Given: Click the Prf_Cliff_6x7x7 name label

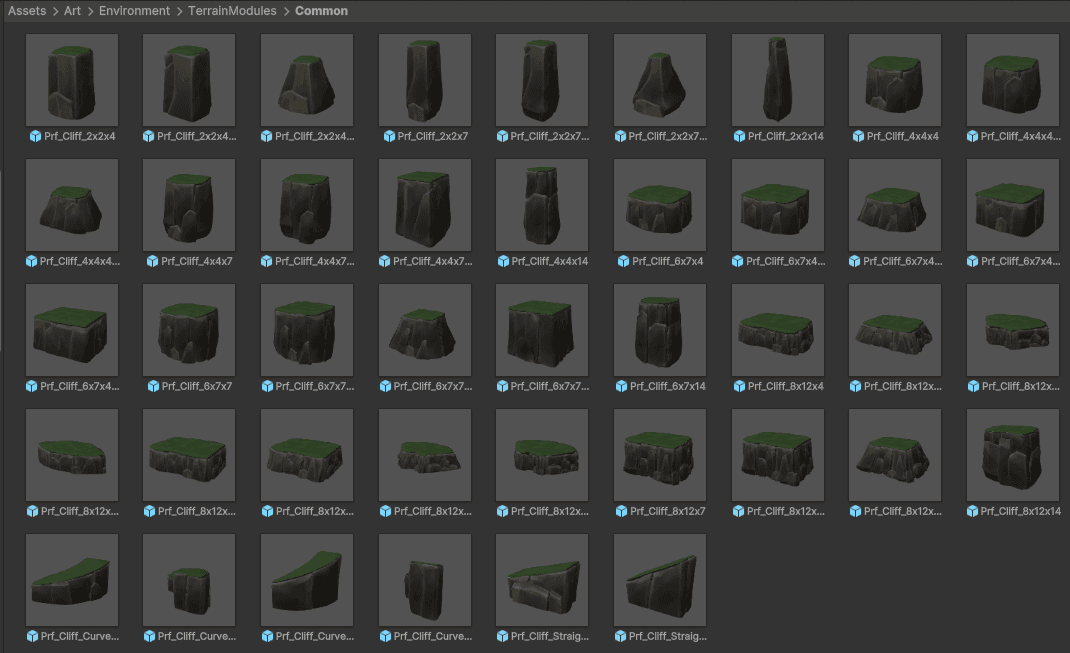Looking at the screenshot, I should tap(197, 386).
